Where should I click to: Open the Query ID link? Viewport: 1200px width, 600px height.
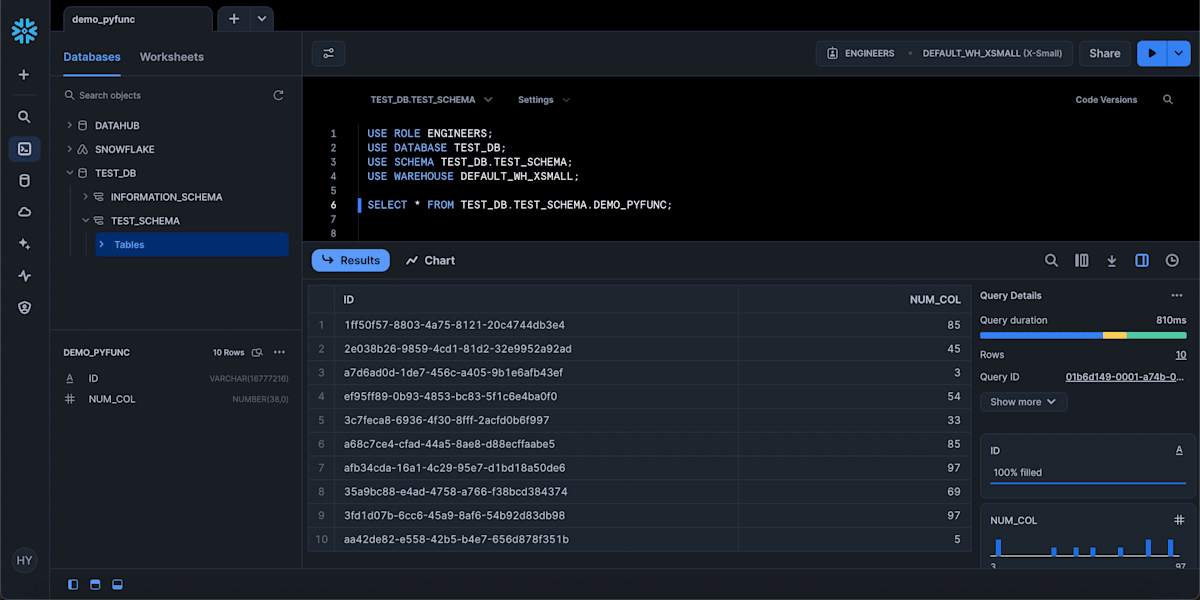(x=1126, y=377)
